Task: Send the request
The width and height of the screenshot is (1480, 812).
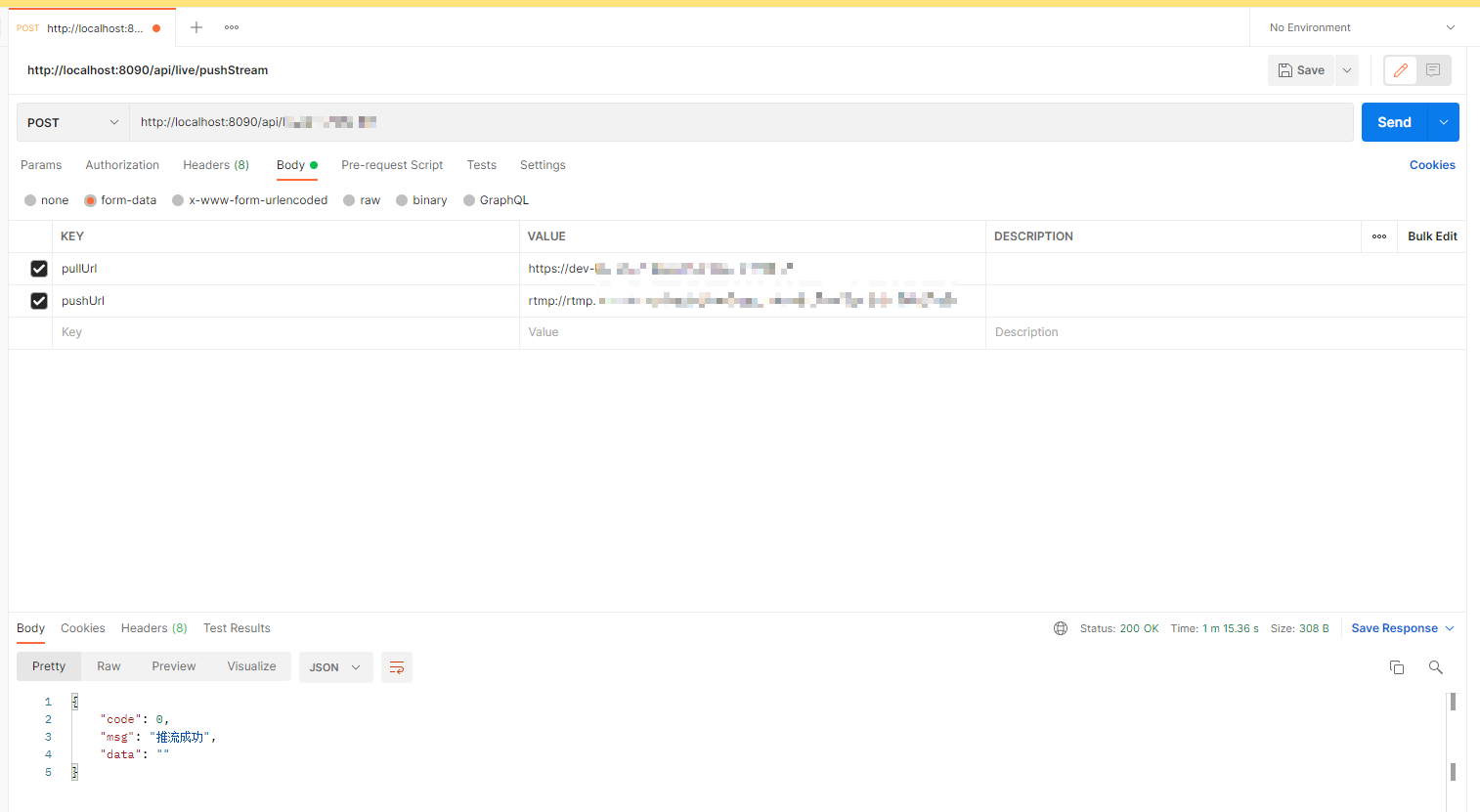Action: pos(1394,122)
